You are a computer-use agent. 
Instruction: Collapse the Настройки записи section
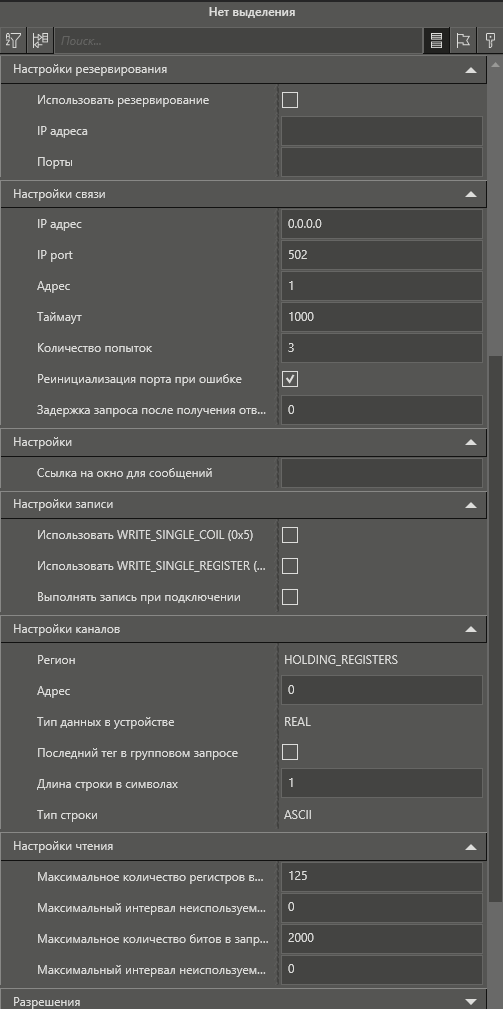[471, 504]
